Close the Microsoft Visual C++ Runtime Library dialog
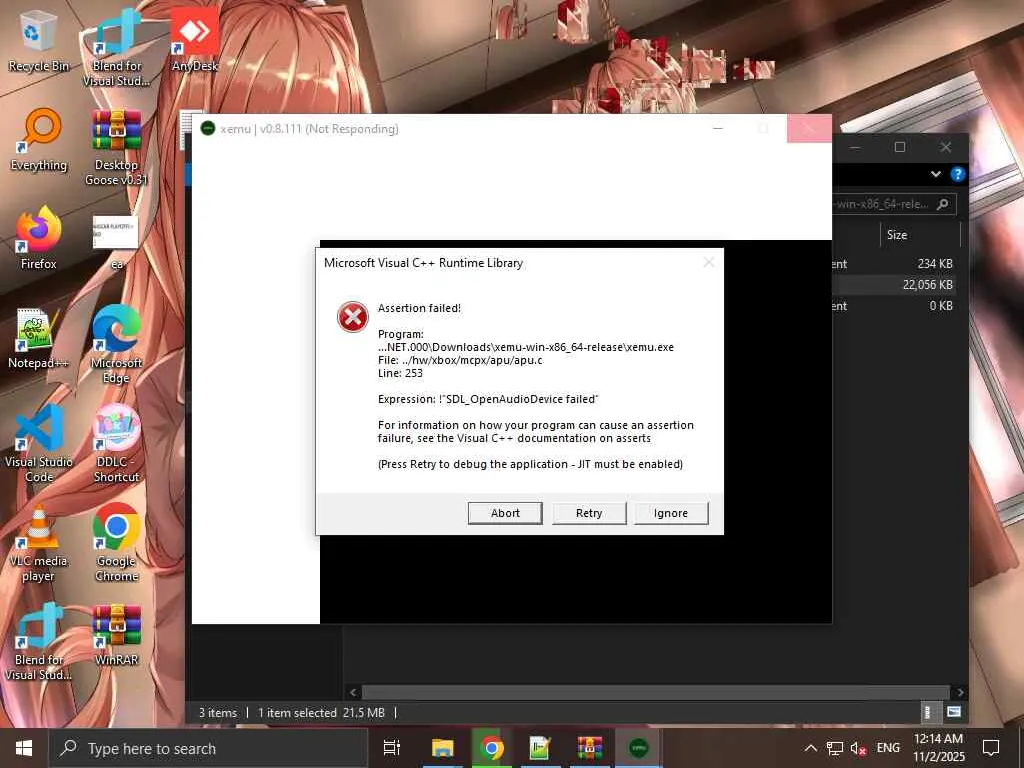 coord(709,263)
